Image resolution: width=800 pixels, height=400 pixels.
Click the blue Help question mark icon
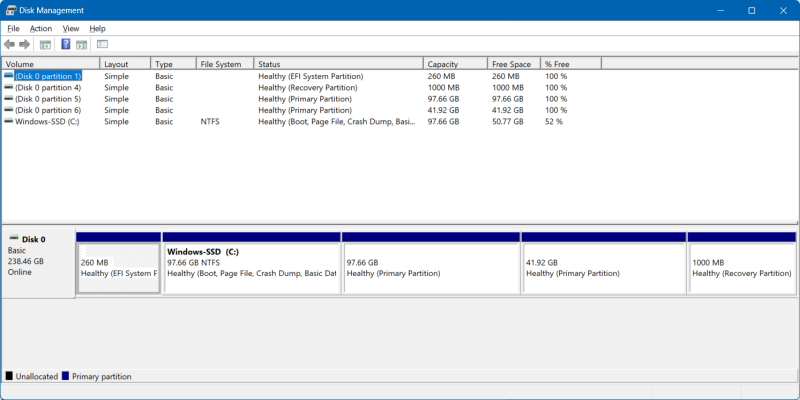[66, 44]
